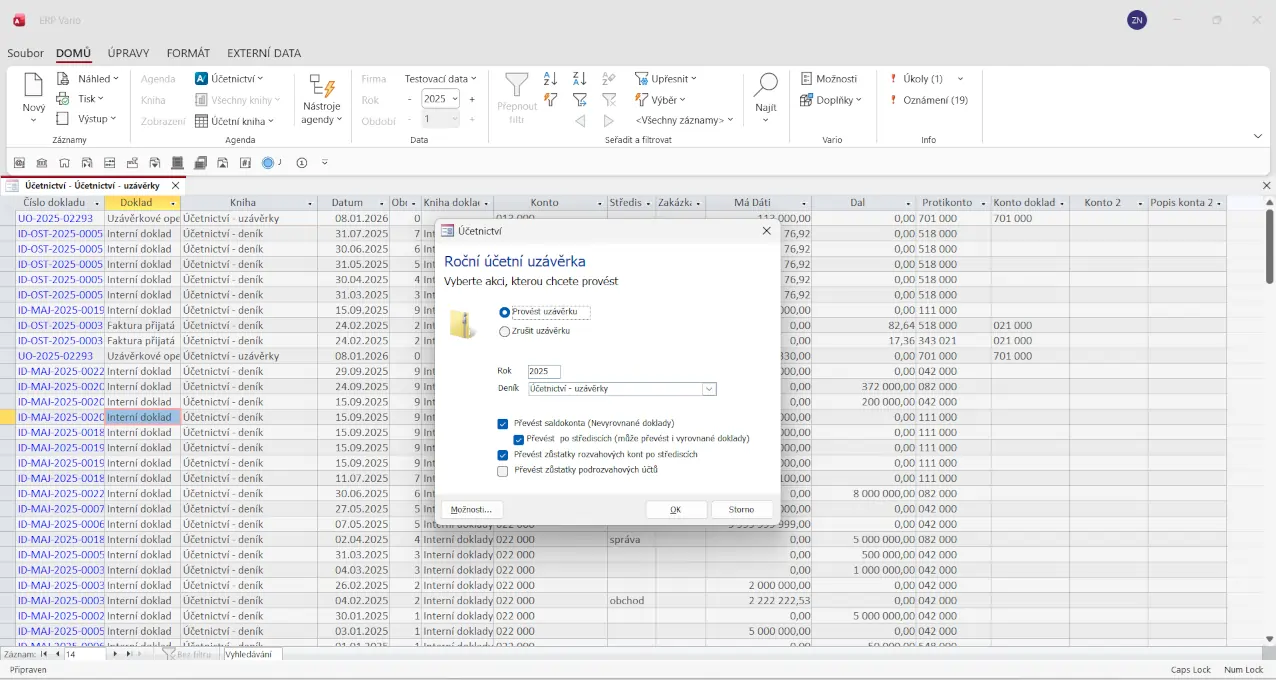Screen dimensions: 1276x680
Task: Click the sort ascending A-Z icon
Action: pos(550,79)
